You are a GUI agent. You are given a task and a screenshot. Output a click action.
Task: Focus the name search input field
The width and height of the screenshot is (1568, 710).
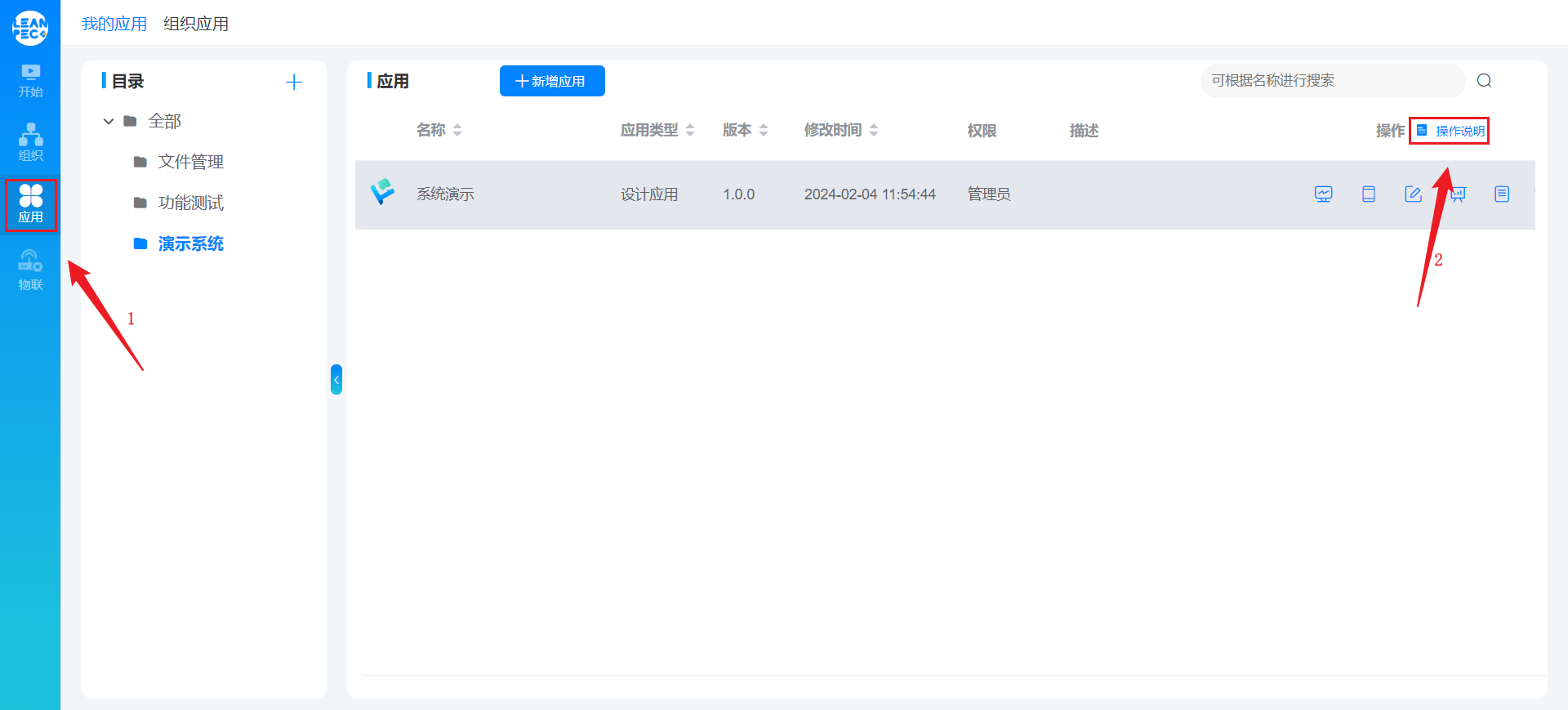click(x=1331, y=80)
